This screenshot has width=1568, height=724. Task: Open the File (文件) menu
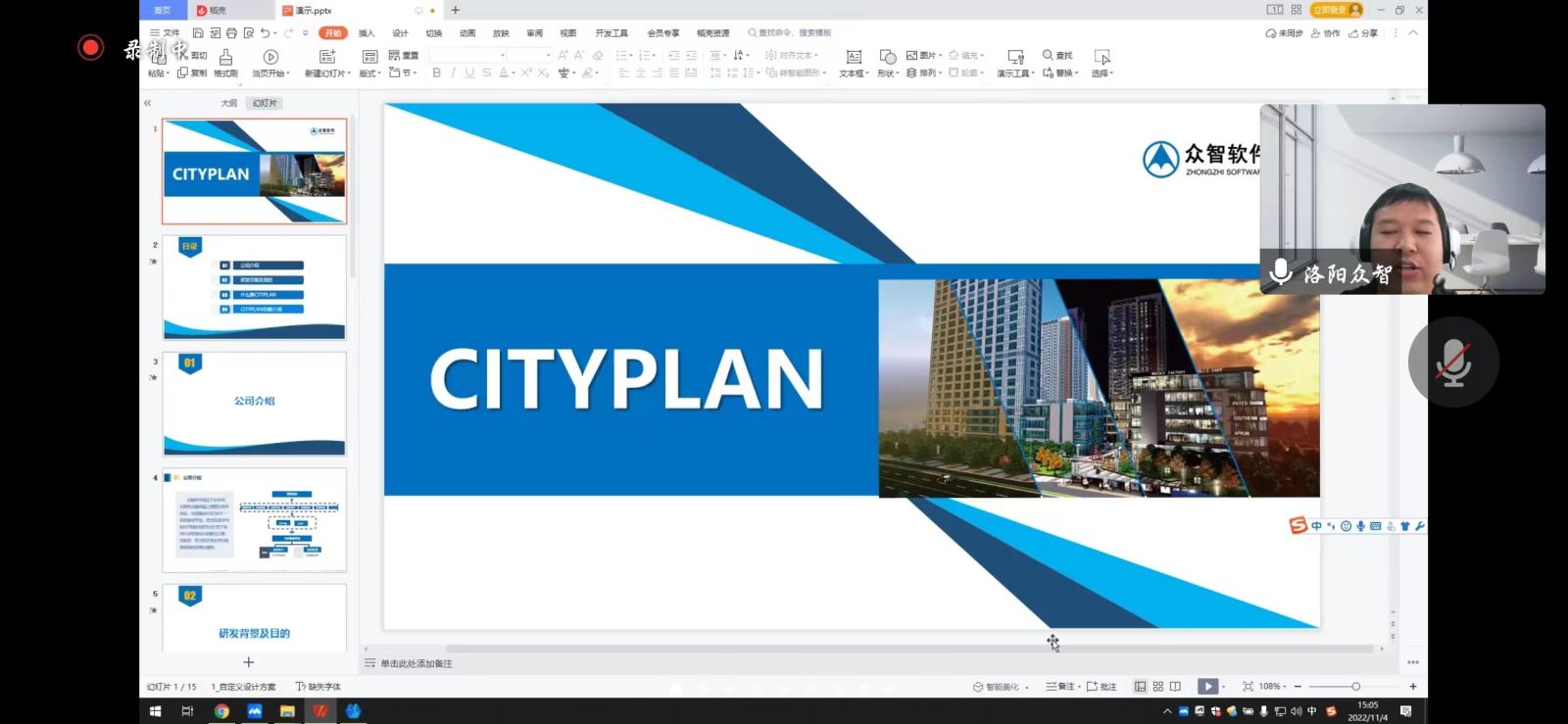[x=165, y=33]
